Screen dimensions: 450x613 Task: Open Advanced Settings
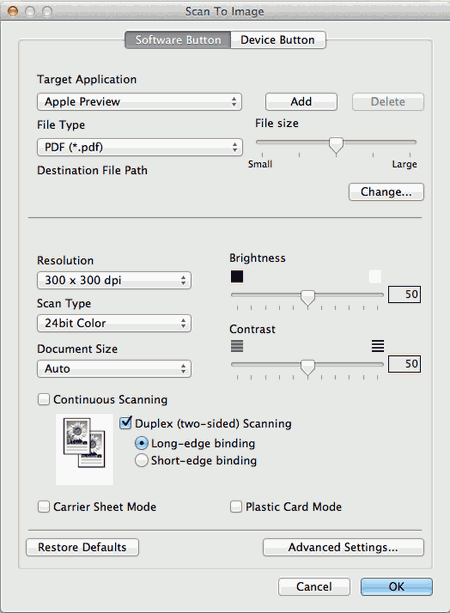click(343, 547)
